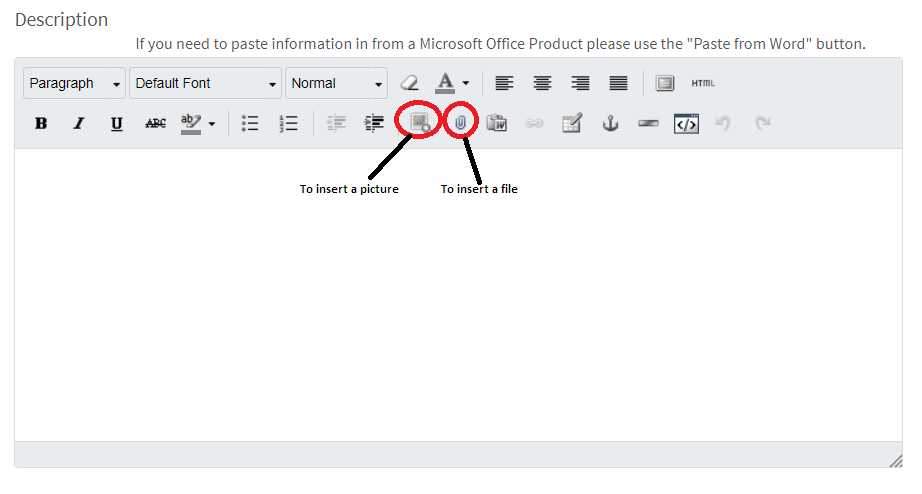Toggle underline formatting

(x=116, y=124)
